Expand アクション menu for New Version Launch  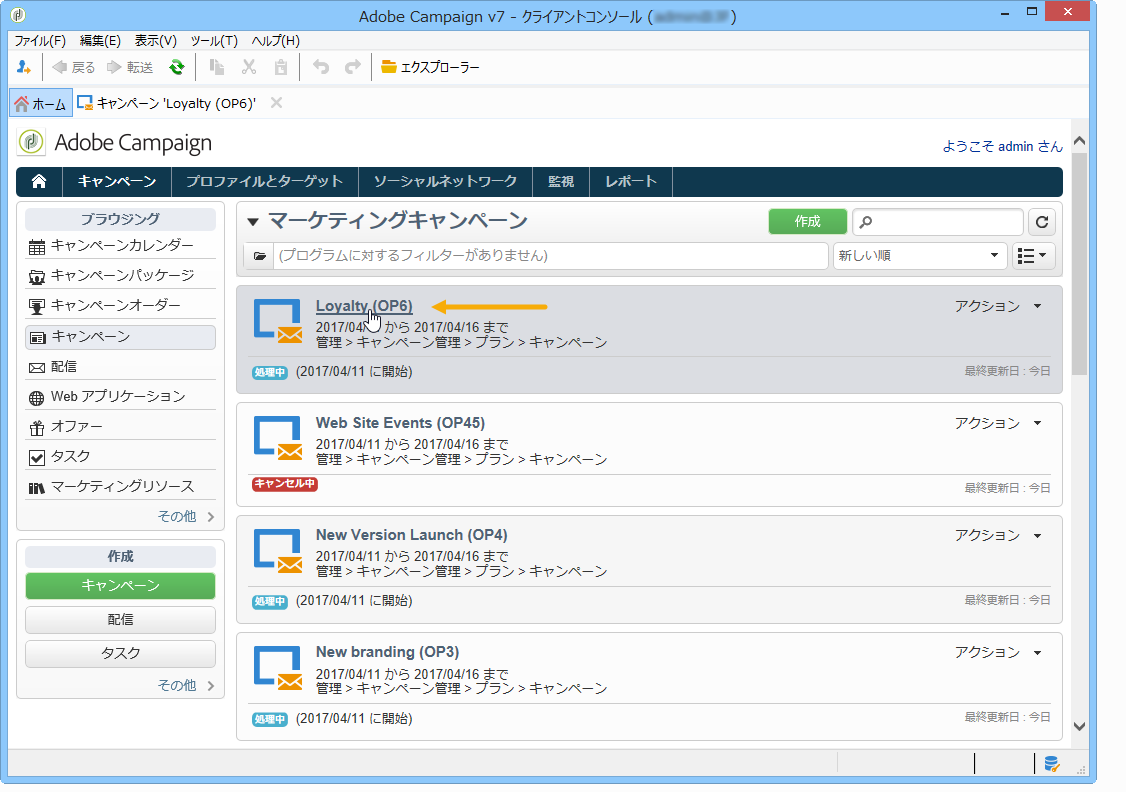coord(998,536)
